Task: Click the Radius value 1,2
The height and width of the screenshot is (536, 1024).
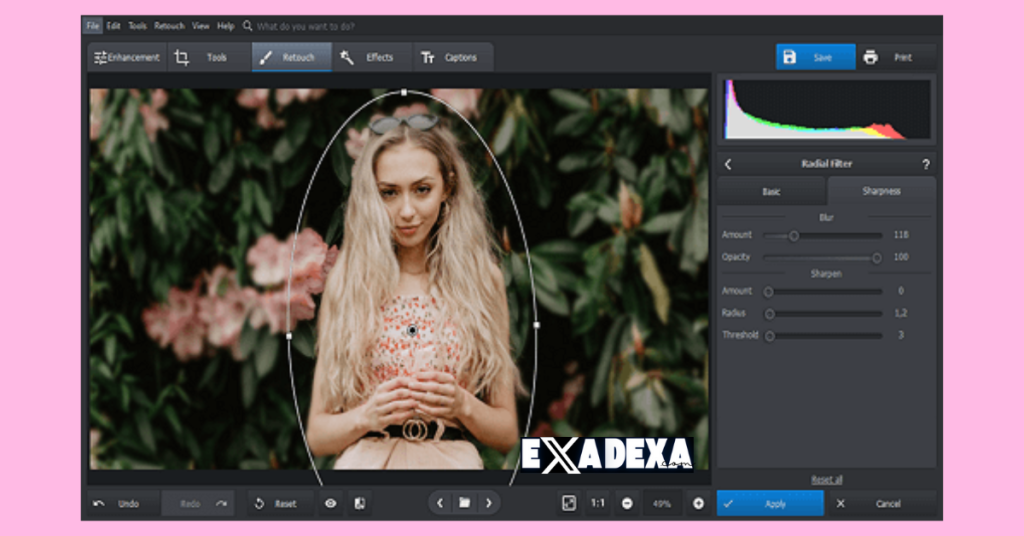Action: 901,313
